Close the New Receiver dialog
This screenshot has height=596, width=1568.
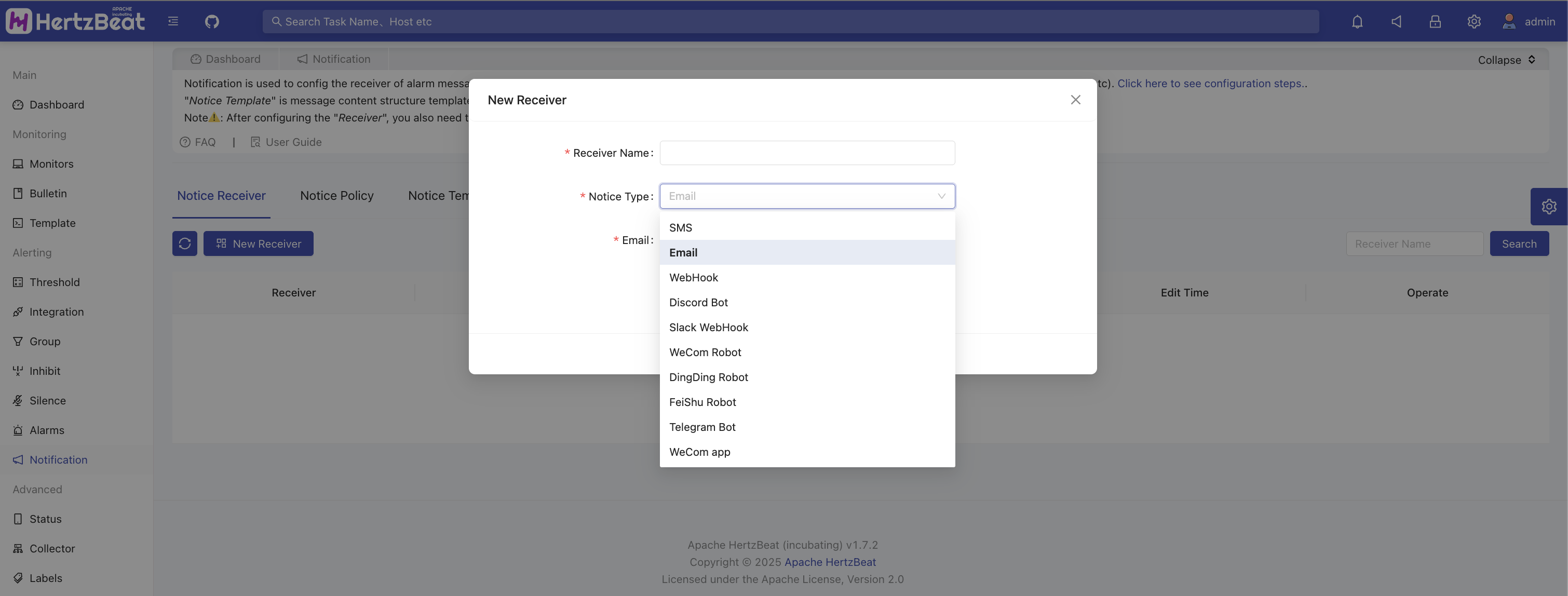tap(1076, 100)
